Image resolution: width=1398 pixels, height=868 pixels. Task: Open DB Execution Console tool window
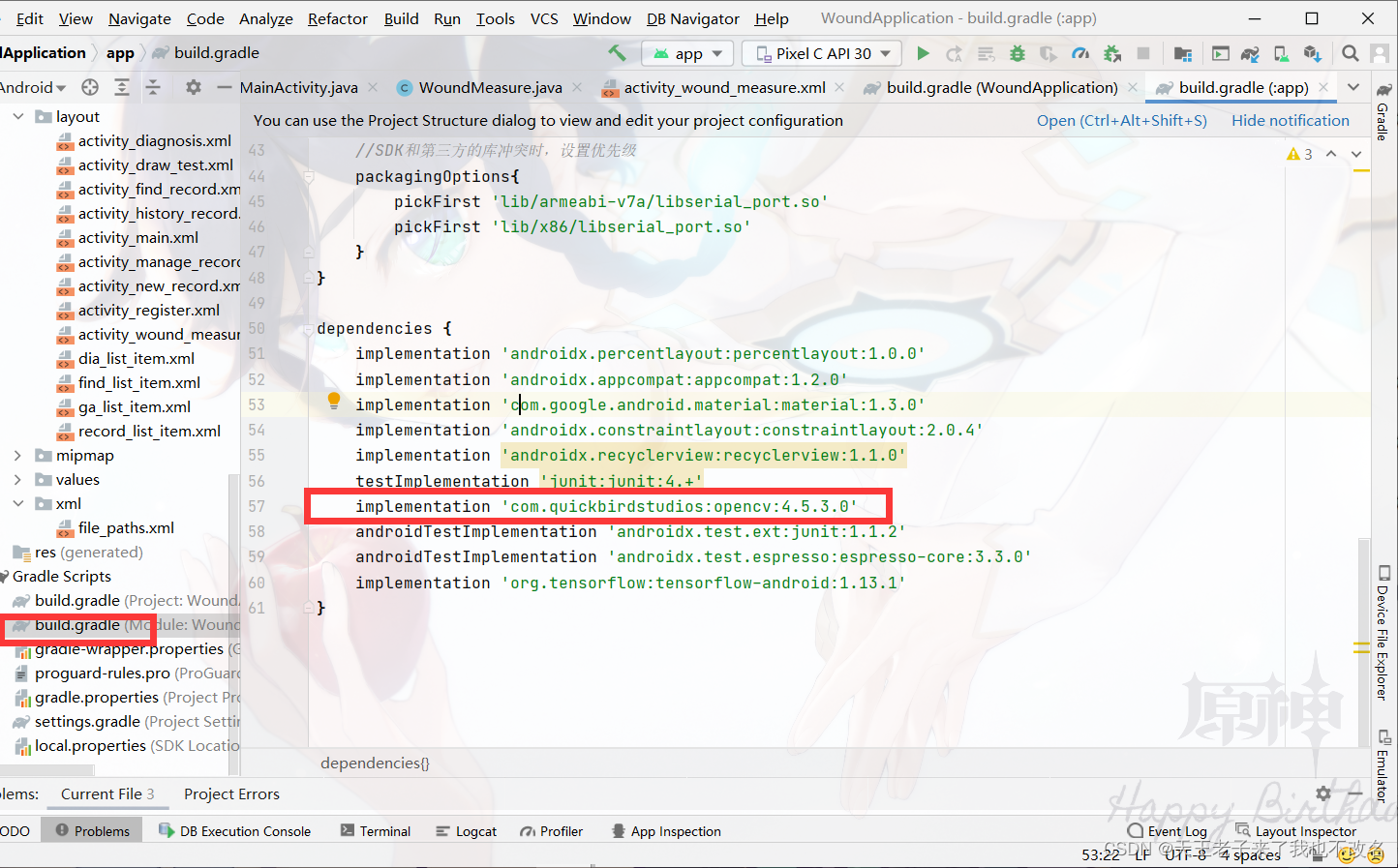(x=234, y=830)
